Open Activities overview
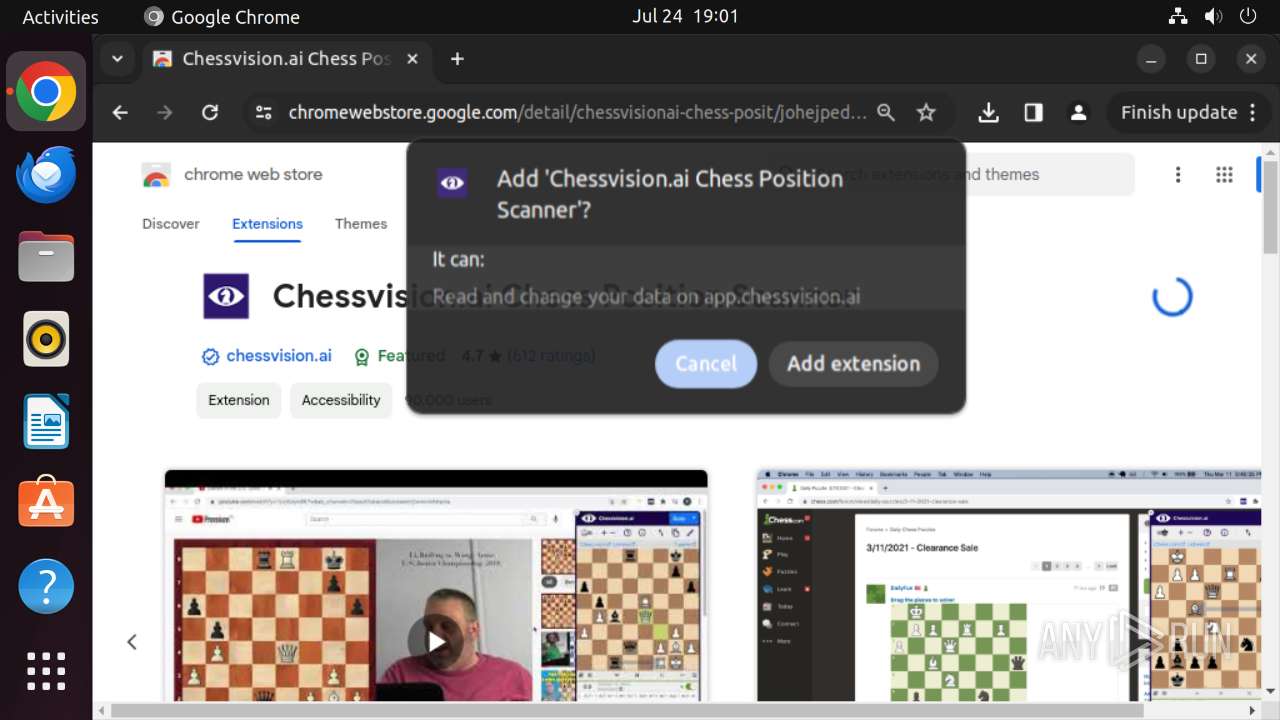Screen dimensions: 1280x720 (61, 17)
